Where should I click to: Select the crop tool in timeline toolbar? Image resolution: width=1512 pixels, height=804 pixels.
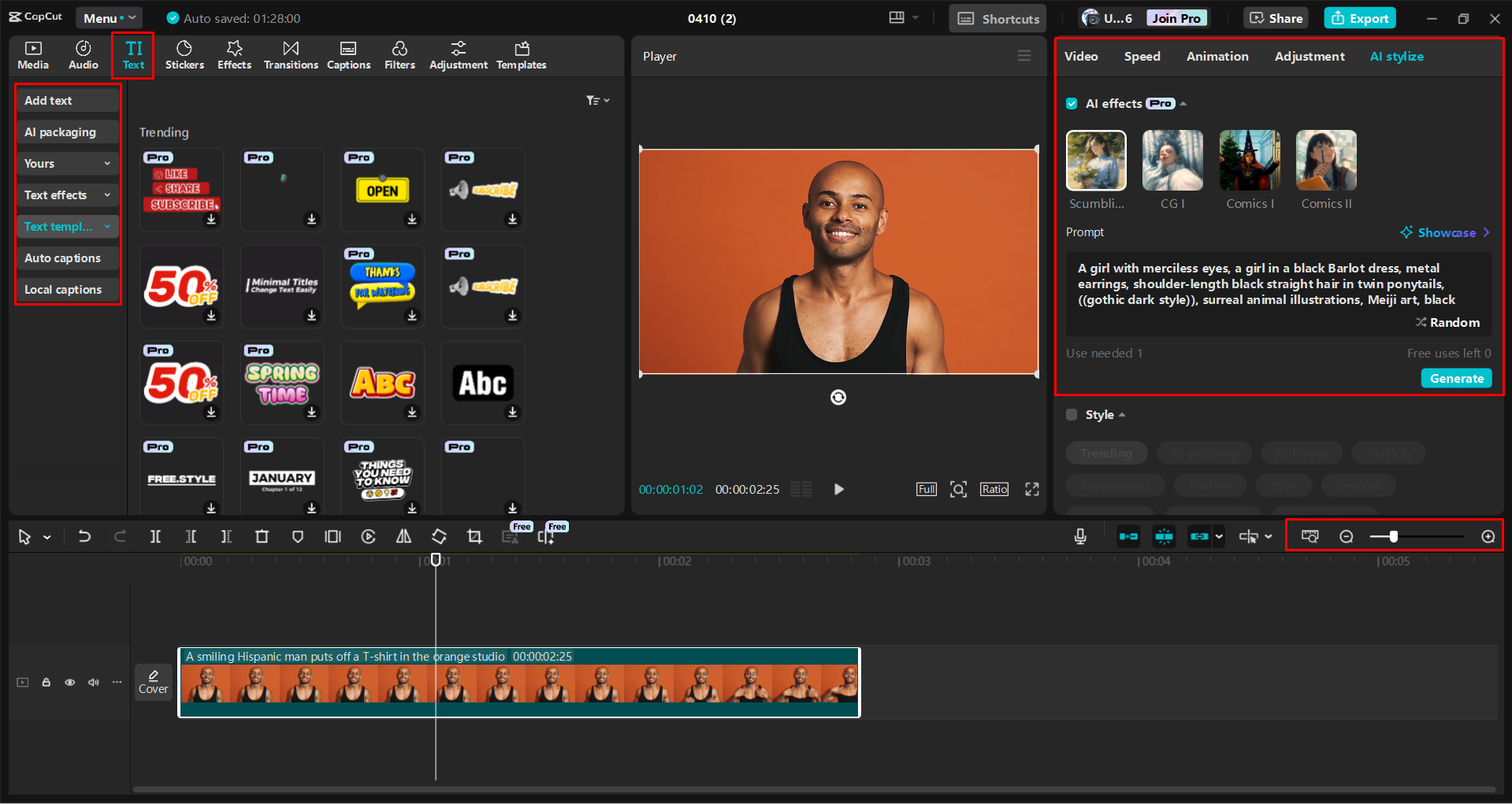pyautogui.click(x=474, y=536)
